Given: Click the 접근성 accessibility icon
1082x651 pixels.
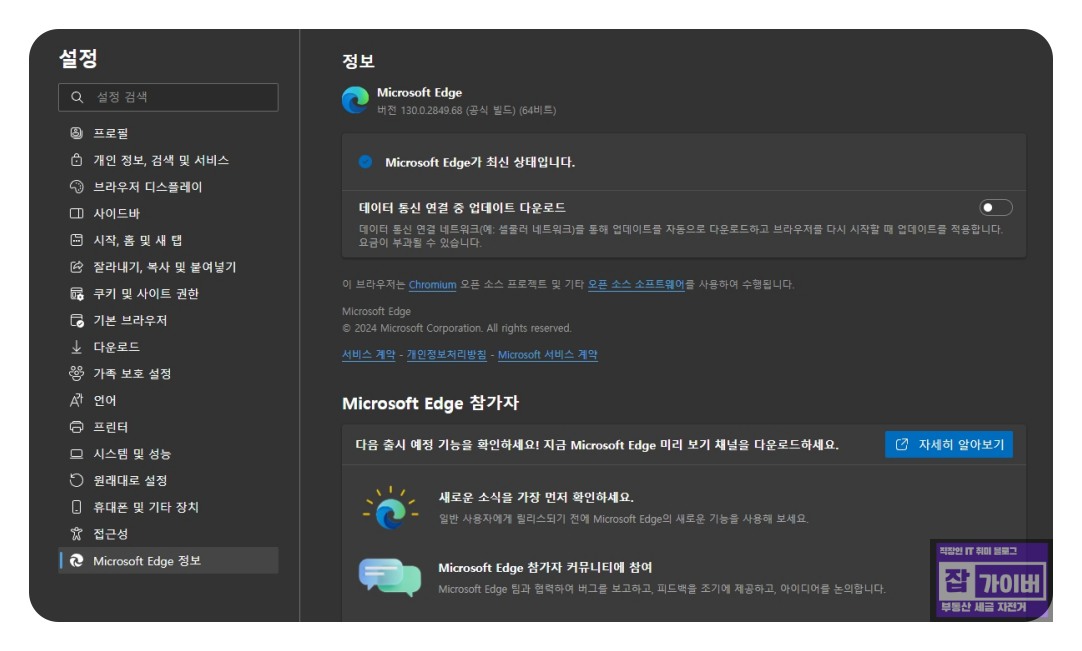Looking at the screenshot, I should 77,534.
